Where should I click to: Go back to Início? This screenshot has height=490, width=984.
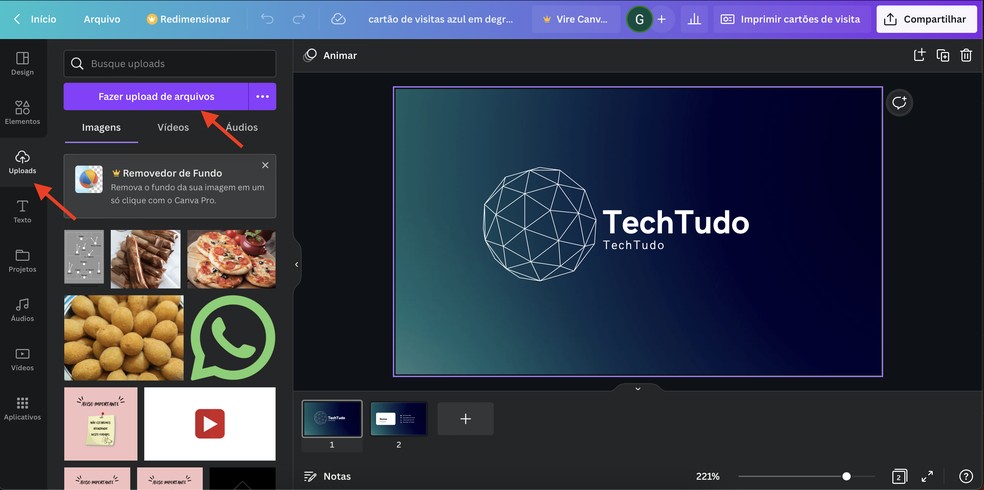coord(35,19)
